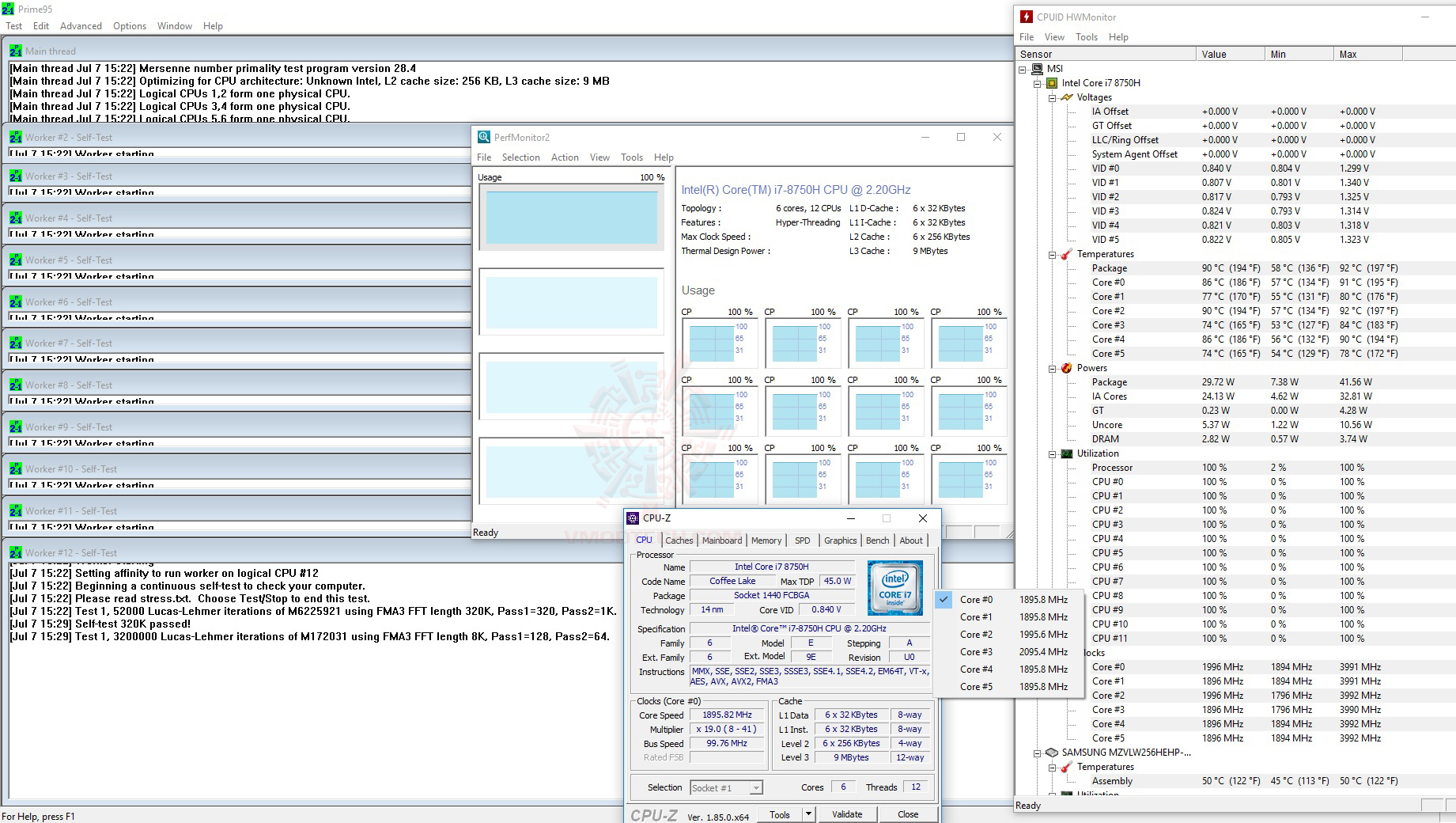Click the Powers flame icon in HWMonitor
Image resolution: width=1456 pixels, height=823 pixels.
coord(1067,368)
